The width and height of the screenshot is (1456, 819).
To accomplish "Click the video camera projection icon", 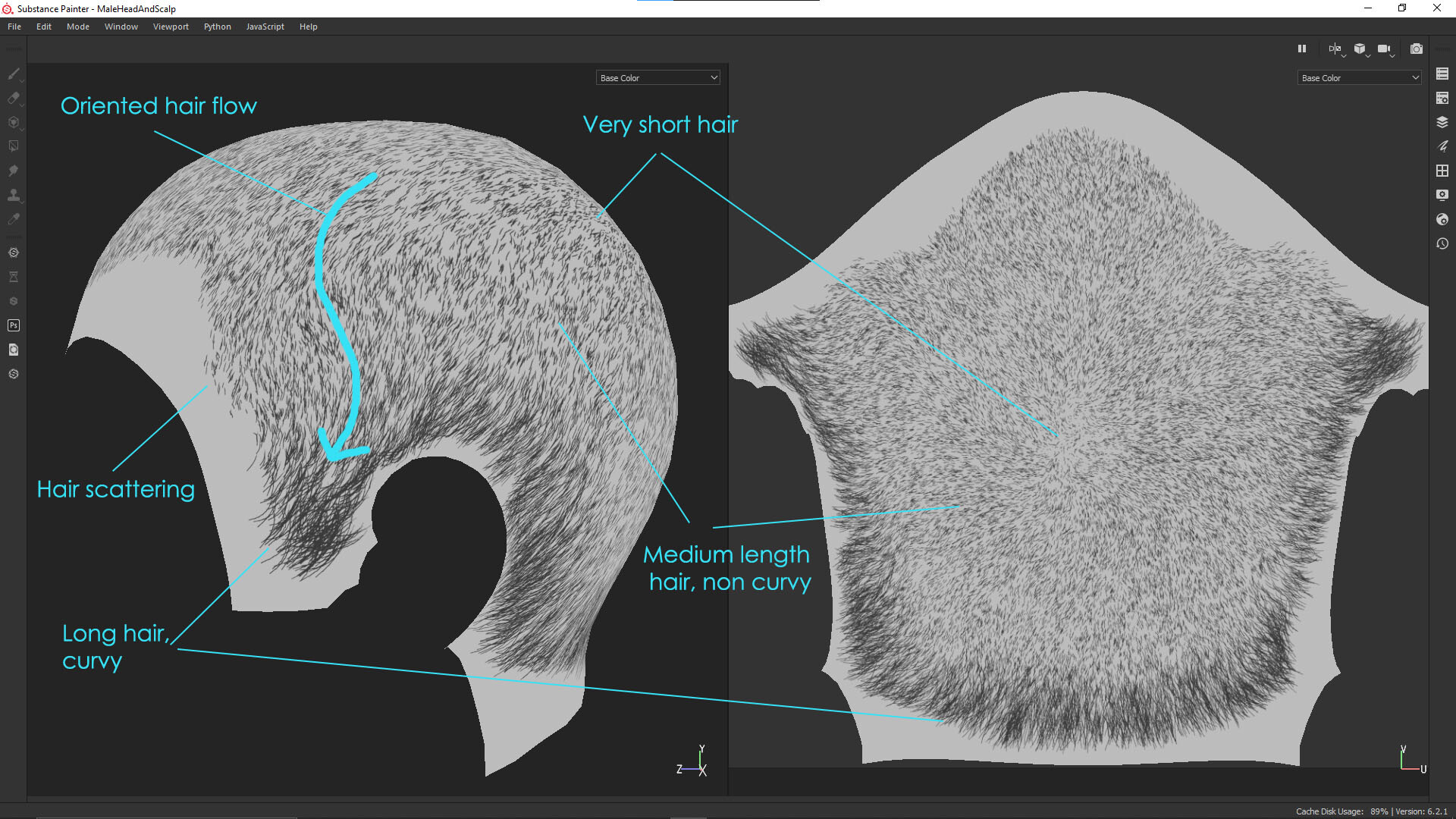I will tap(1384, 49).
